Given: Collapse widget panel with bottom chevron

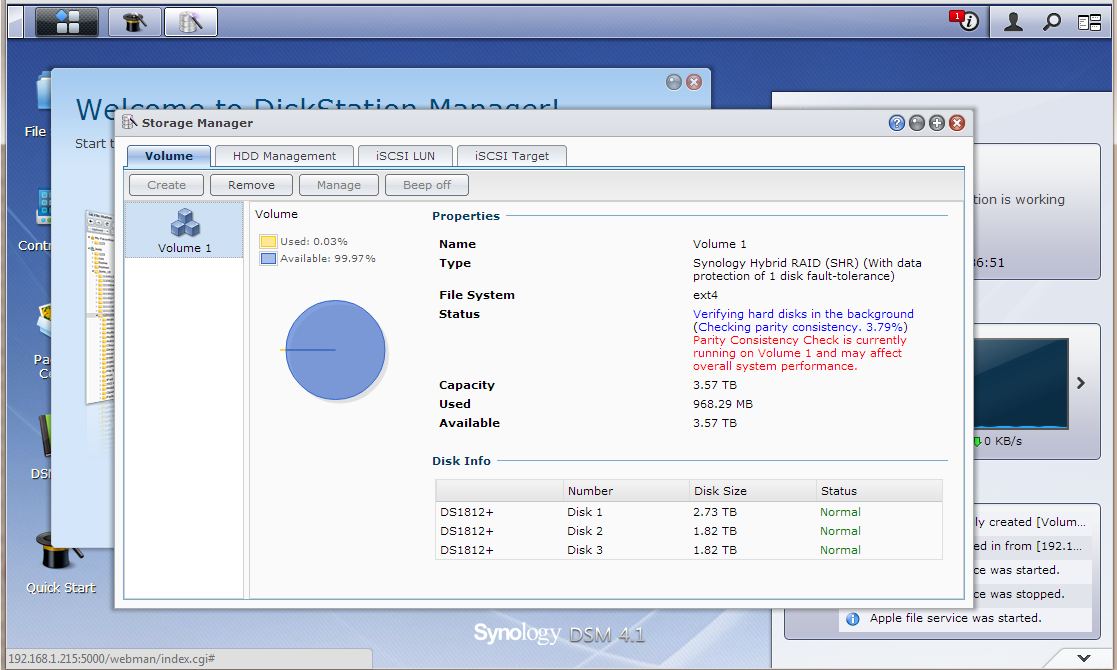Looking at the screenshot, I should (1084, 658).
